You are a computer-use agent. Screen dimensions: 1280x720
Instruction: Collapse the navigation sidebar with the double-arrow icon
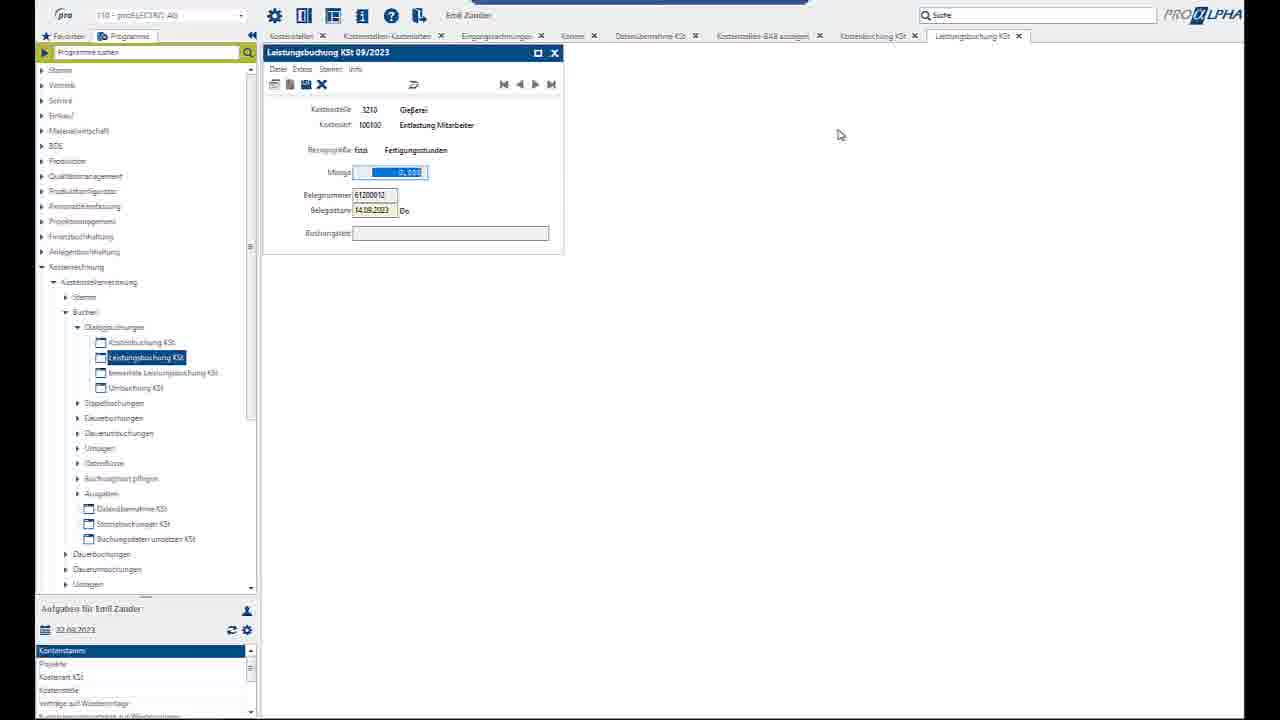(x=252, y=36)
